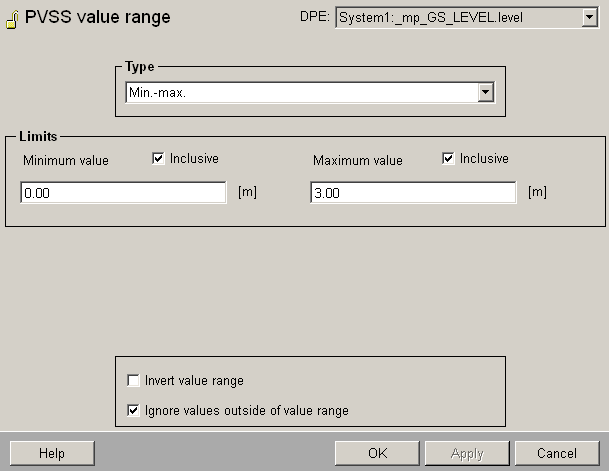Image resolution: width=609 pixels, height=471 pixels.
Task: Click the Limits group heading
Action: [x=39, y=136]
